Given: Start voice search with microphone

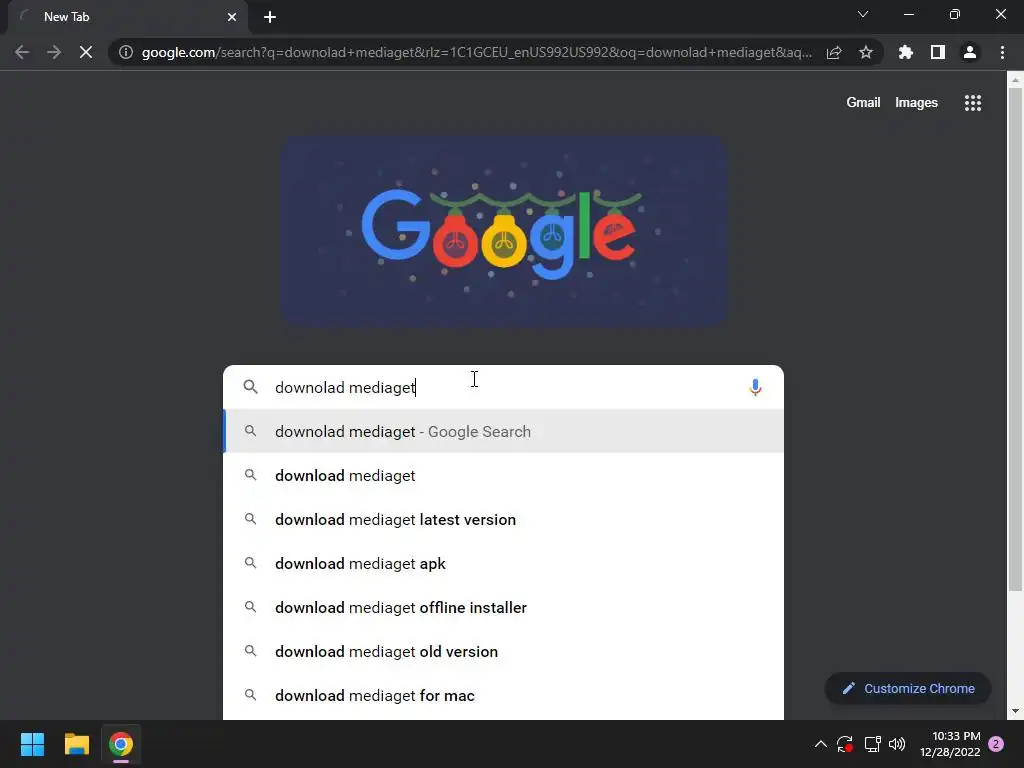Looking at the screenshot, I should (x=755, y=387).
